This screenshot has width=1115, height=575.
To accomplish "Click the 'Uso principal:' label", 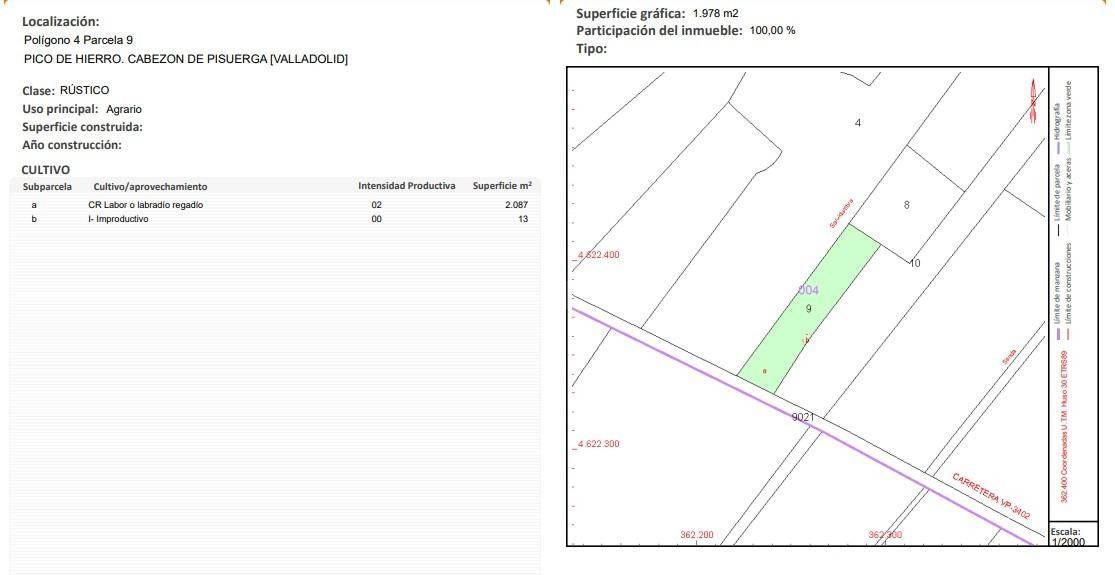I will point(60,109).
